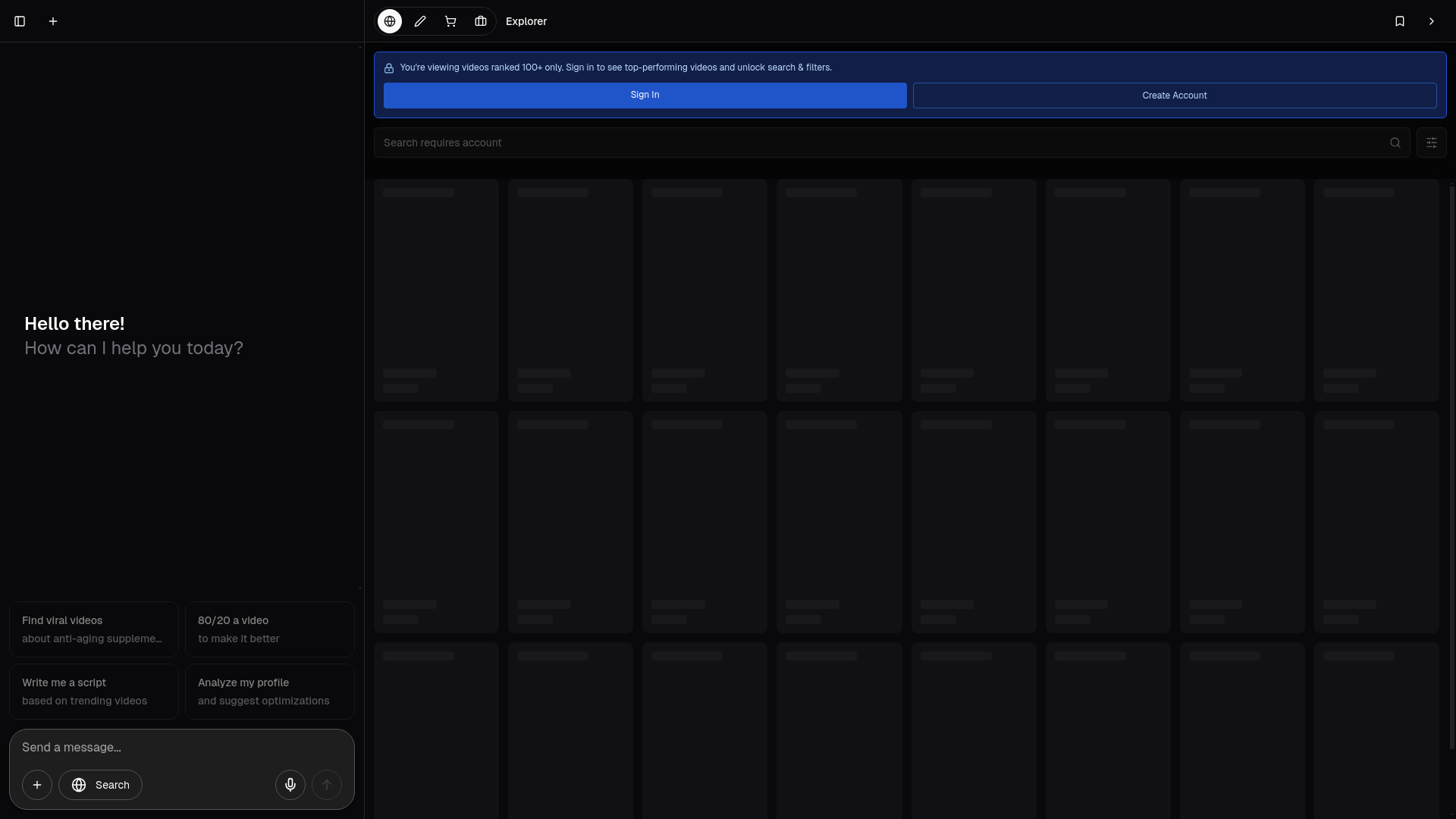Image resolution: width=1456 pixels, height=819 pixels.
Task: Open the filters sliders icon
Action: click(1432, 143)
